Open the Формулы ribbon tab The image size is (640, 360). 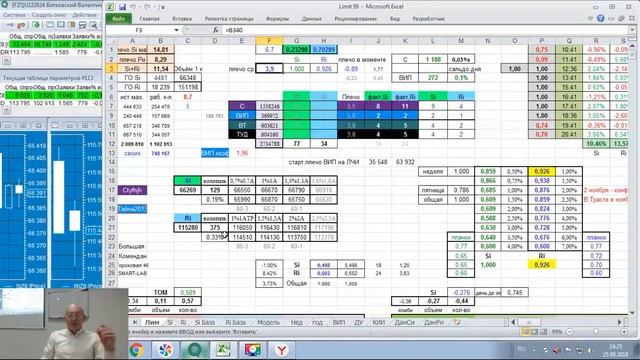[x=277, y=19]
